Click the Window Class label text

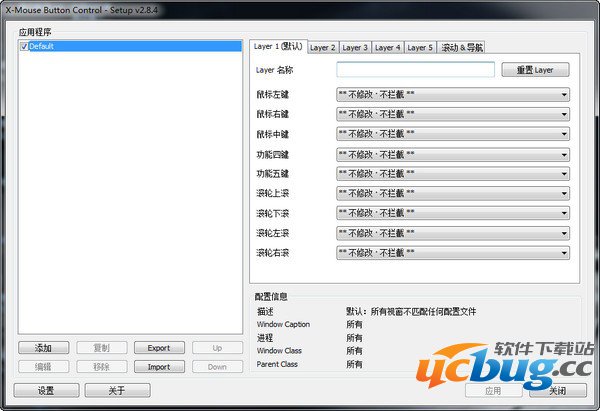(x=279, y=351)
